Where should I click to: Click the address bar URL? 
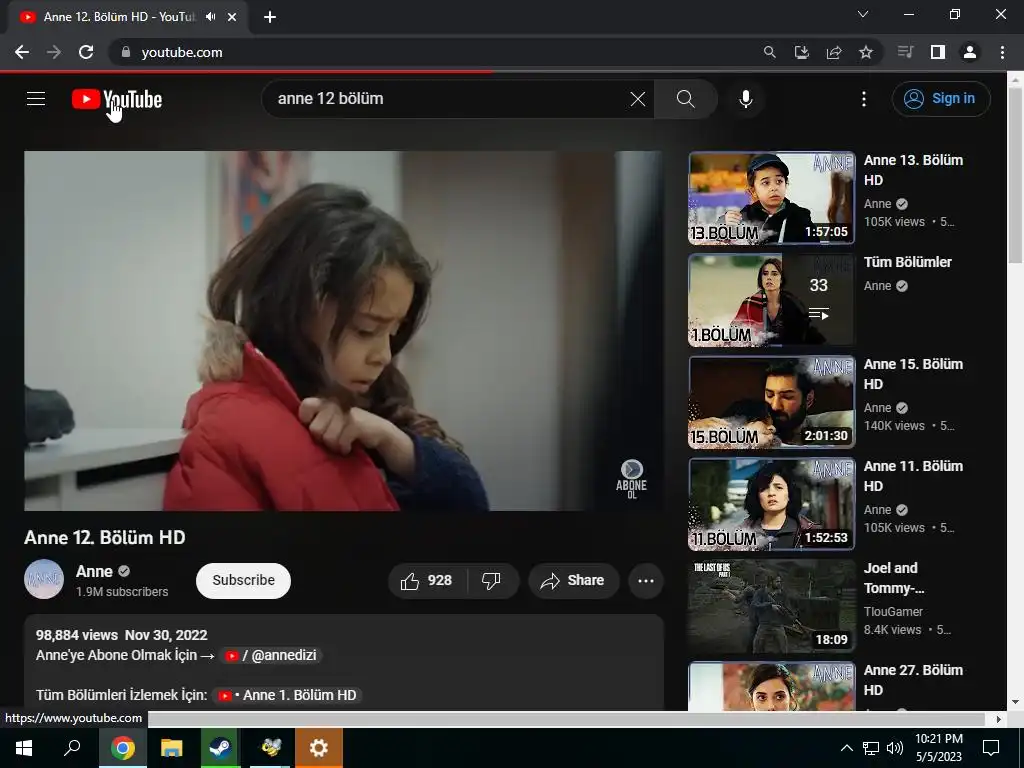point(182,52)
